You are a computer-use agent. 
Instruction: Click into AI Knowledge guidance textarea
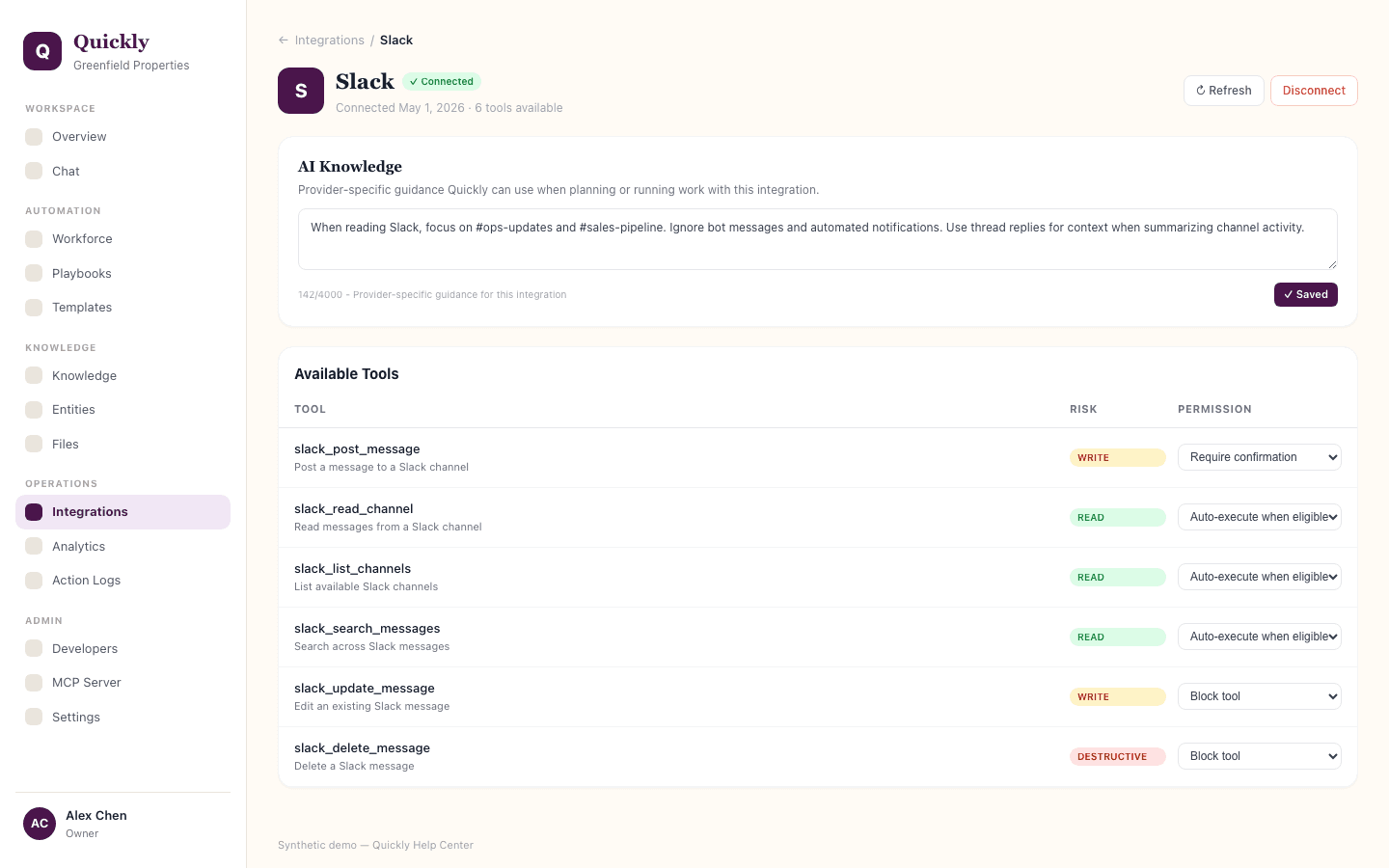point(818,239)
